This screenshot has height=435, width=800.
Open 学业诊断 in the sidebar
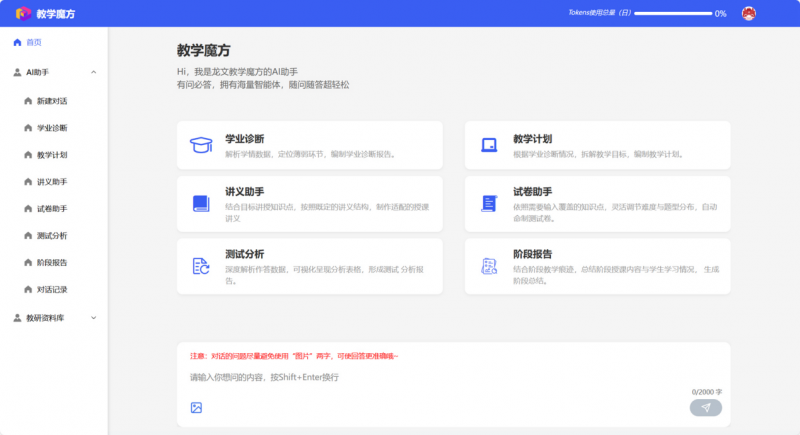pos(52,128)
